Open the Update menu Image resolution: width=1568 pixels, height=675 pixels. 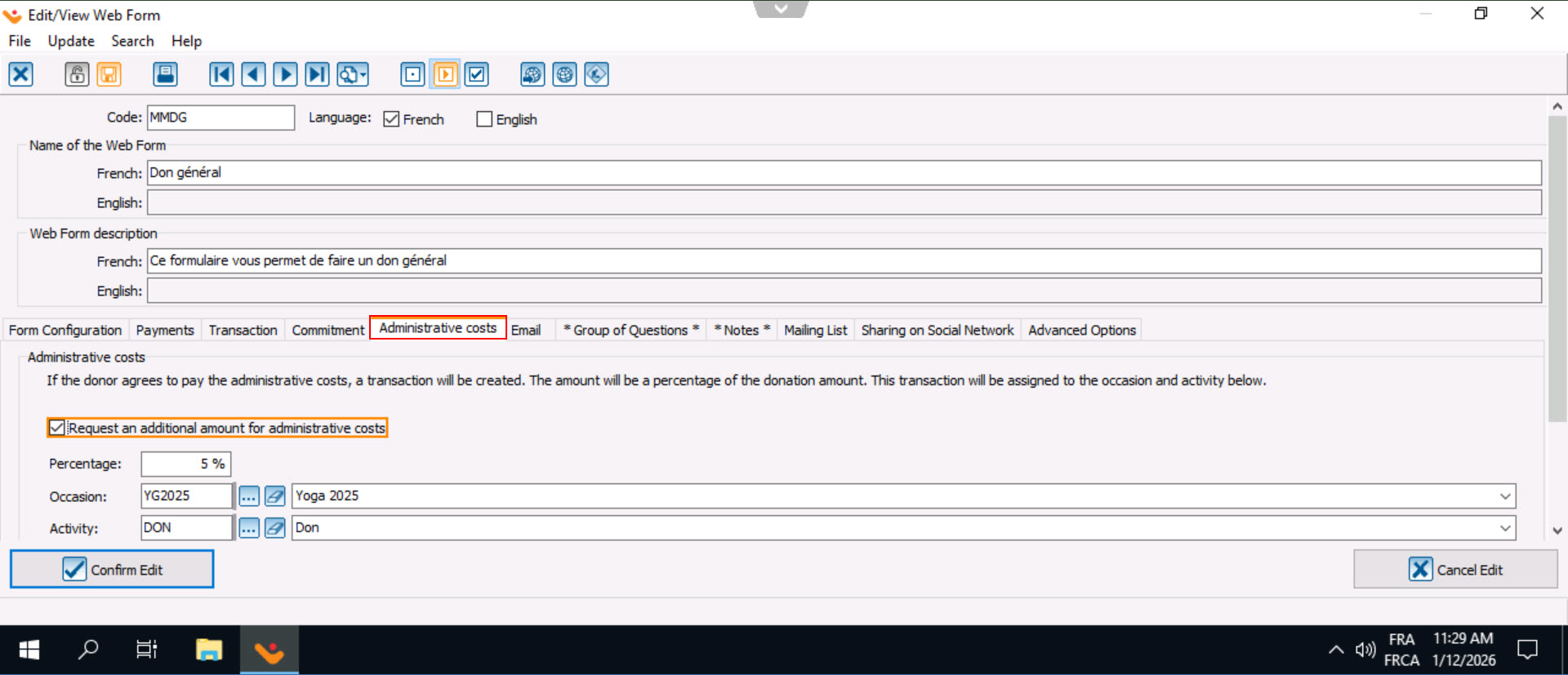click(x=71, y=41)
